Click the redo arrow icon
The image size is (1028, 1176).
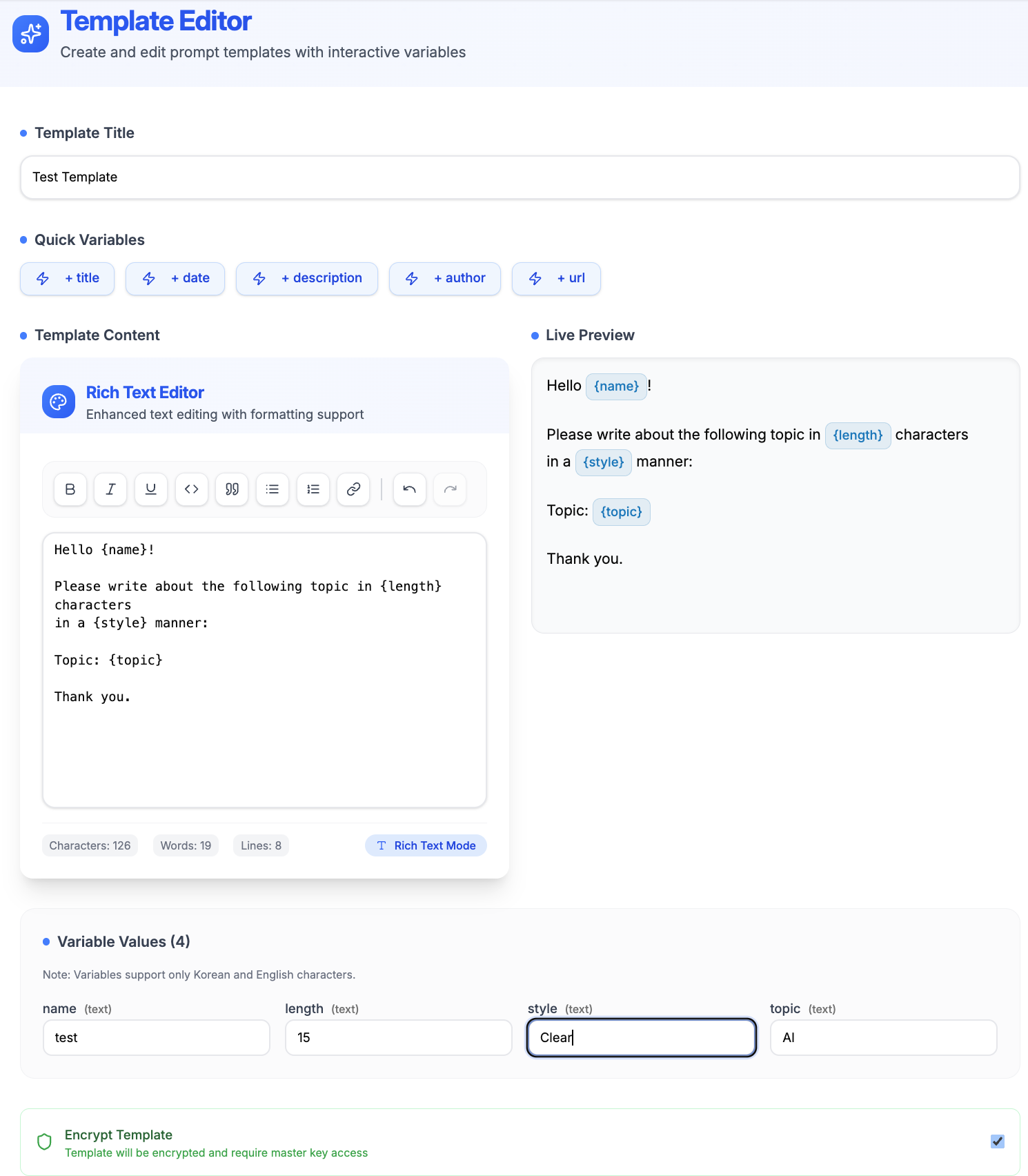(x=450, y=489)
